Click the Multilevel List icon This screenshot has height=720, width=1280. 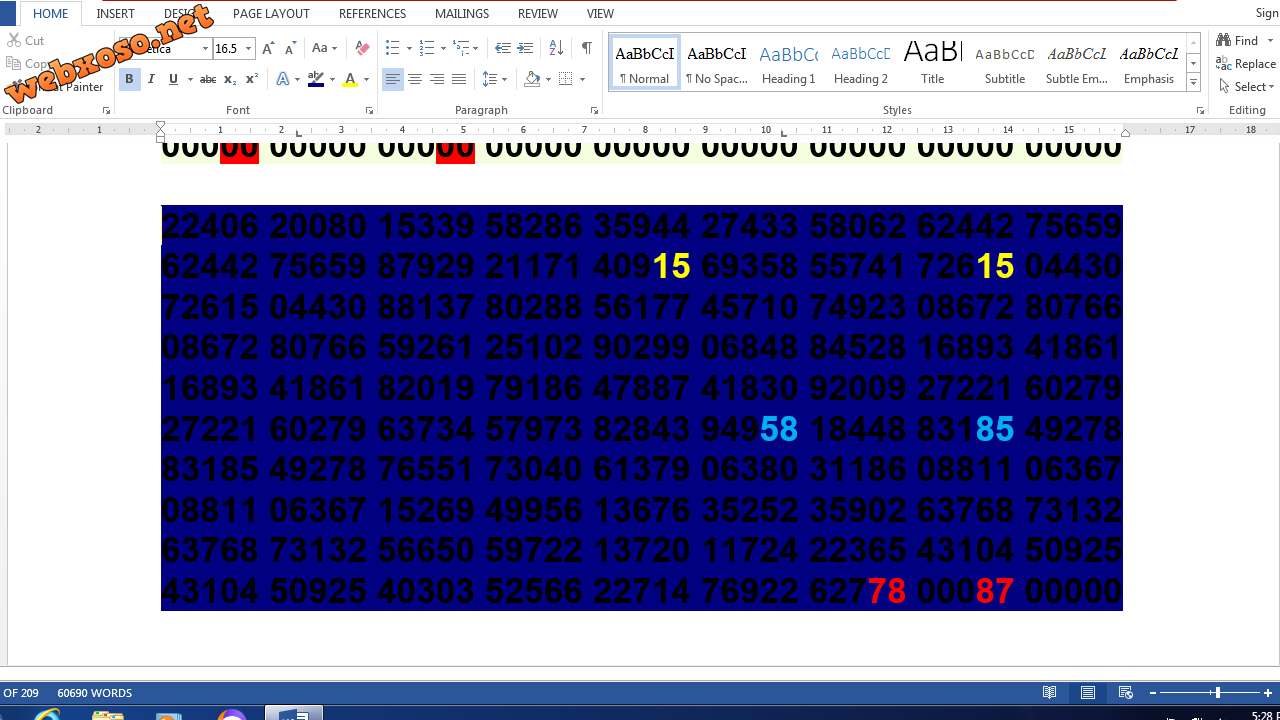click(461, 48)
